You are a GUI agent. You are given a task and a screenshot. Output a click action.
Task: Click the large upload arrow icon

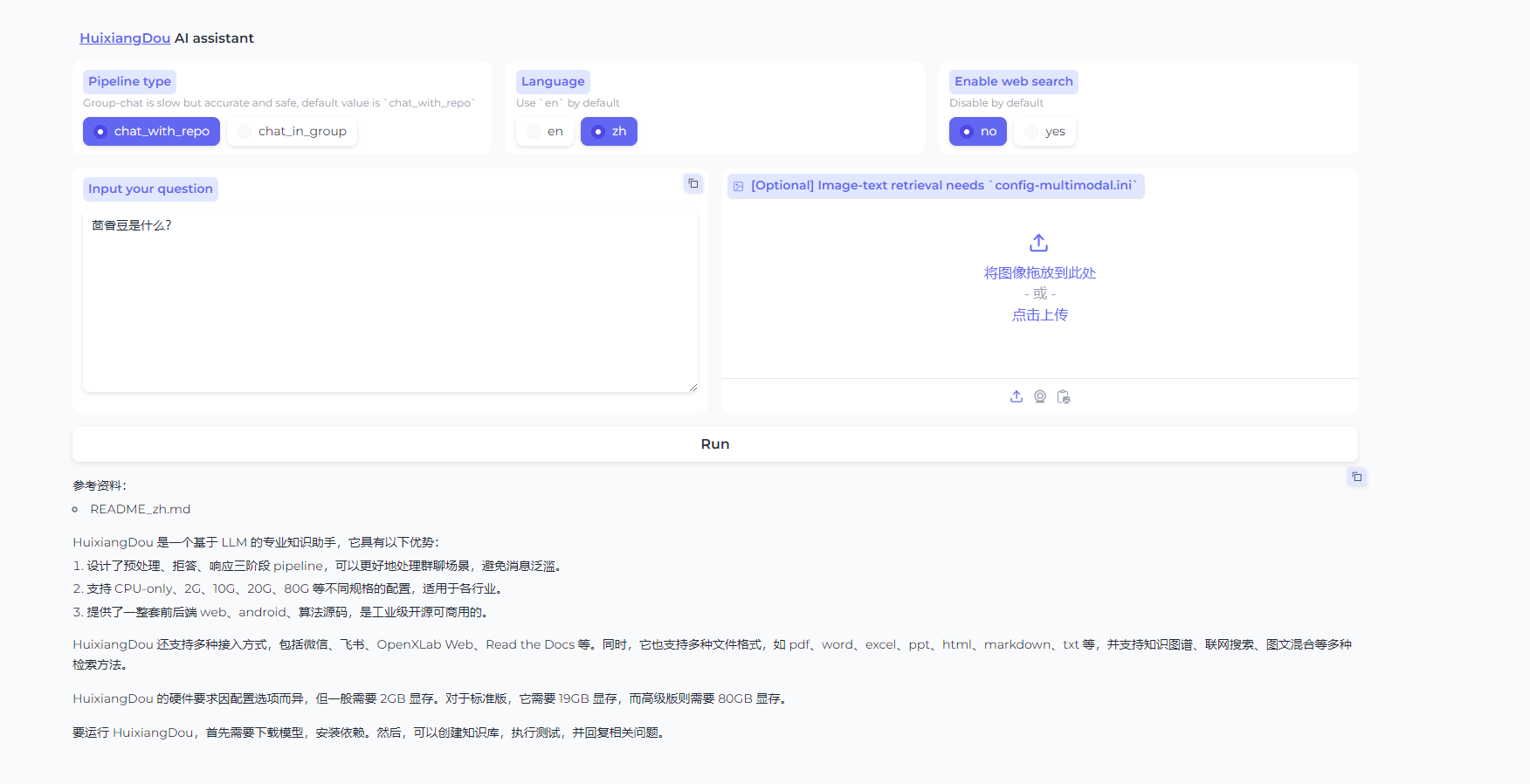(1039, 243)
